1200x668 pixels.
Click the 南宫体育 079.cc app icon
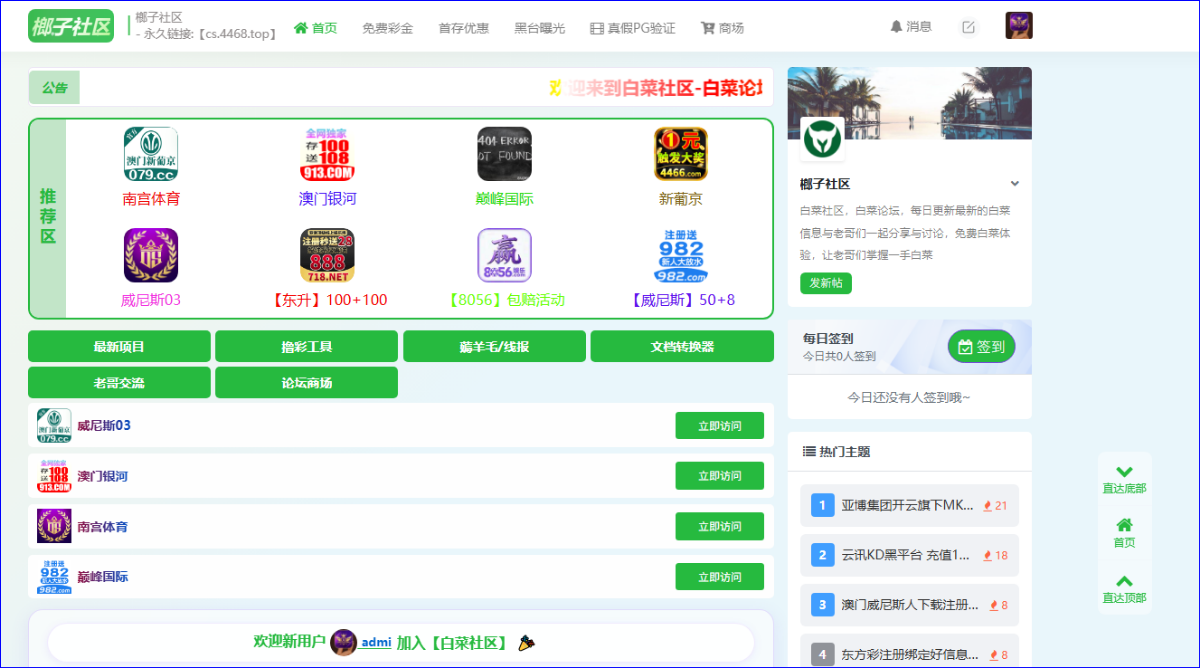click(151, 154)
